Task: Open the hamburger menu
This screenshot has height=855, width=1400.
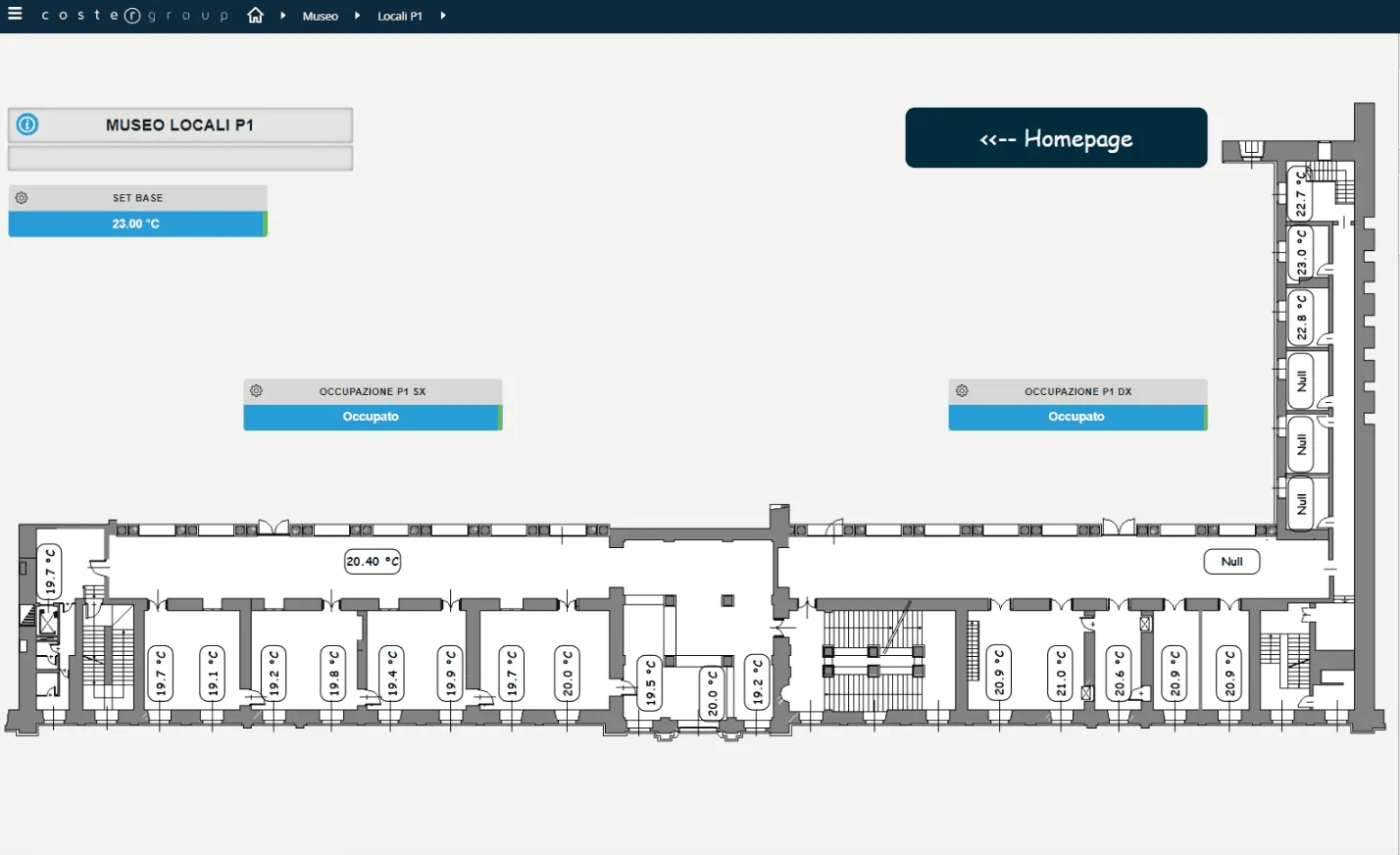Action: click(x=15, y=15)
